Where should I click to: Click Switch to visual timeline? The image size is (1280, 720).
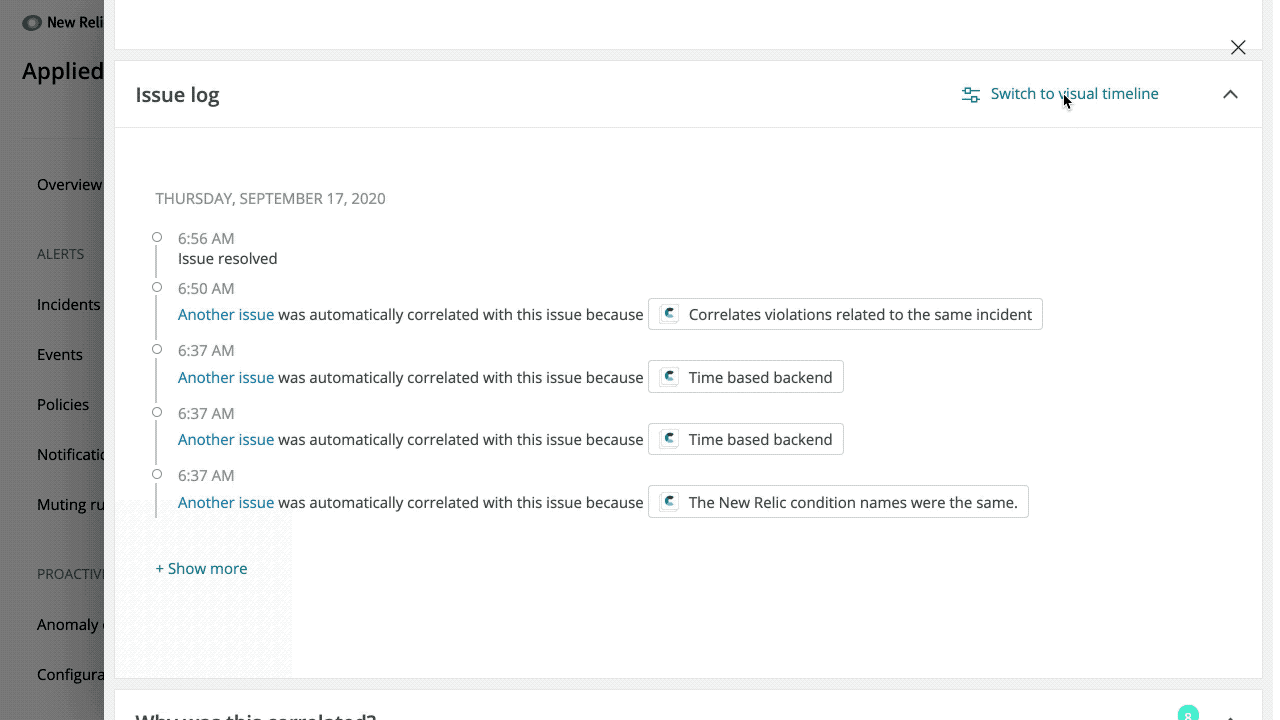click(1074, 93)
